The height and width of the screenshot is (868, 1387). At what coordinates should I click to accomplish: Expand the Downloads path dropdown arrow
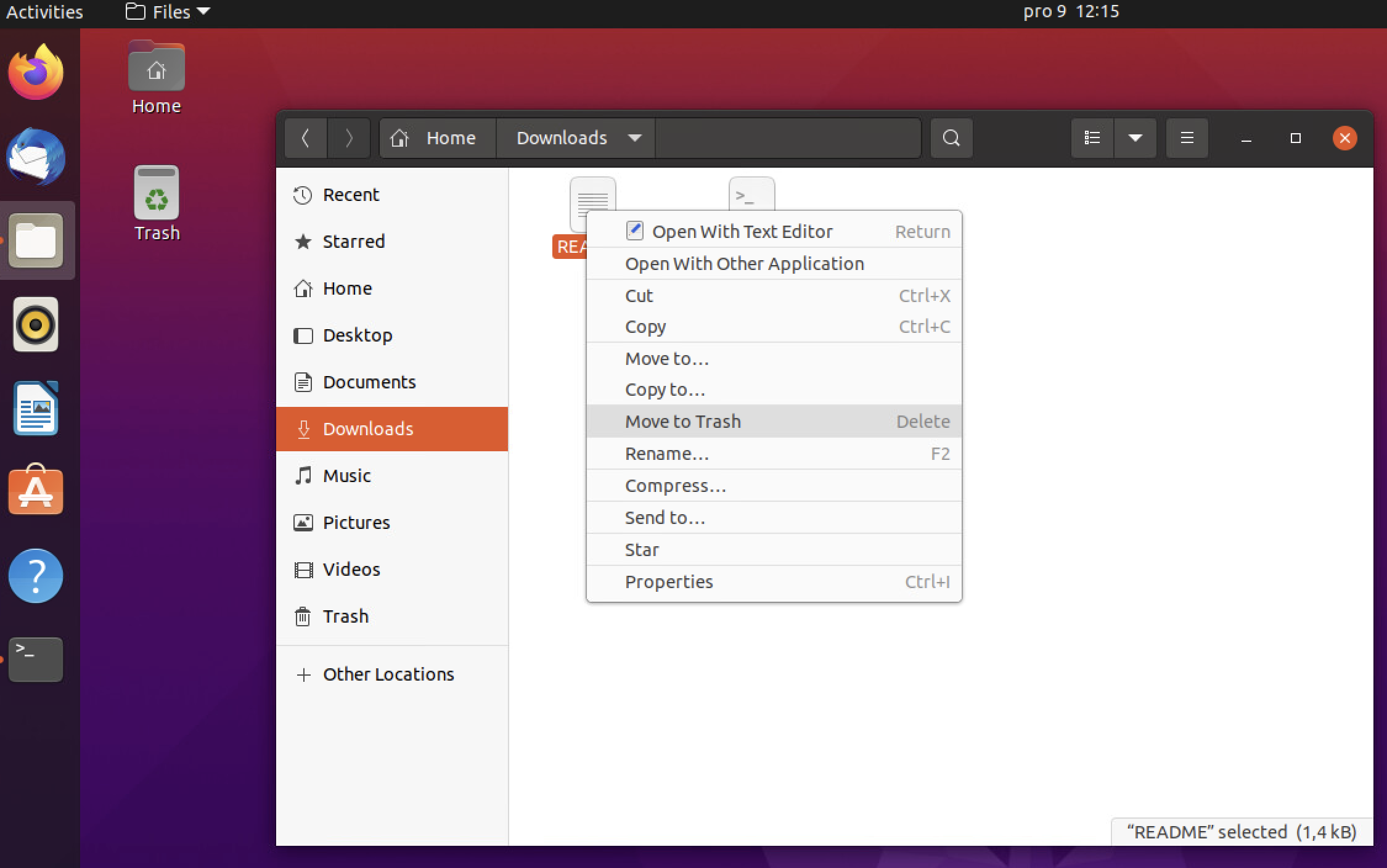pyautogui.click(x=635, y=138)
